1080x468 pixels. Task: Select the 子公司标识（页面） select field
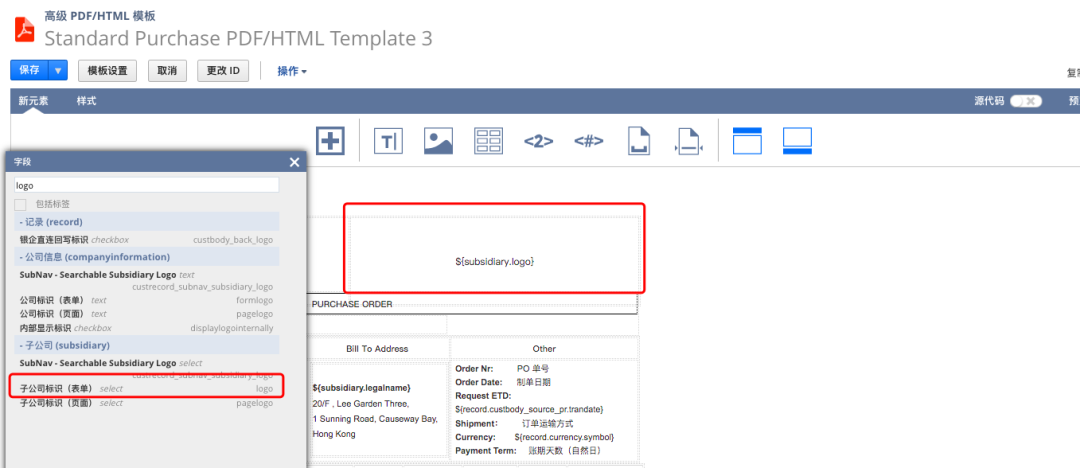(x=147, y=403)
